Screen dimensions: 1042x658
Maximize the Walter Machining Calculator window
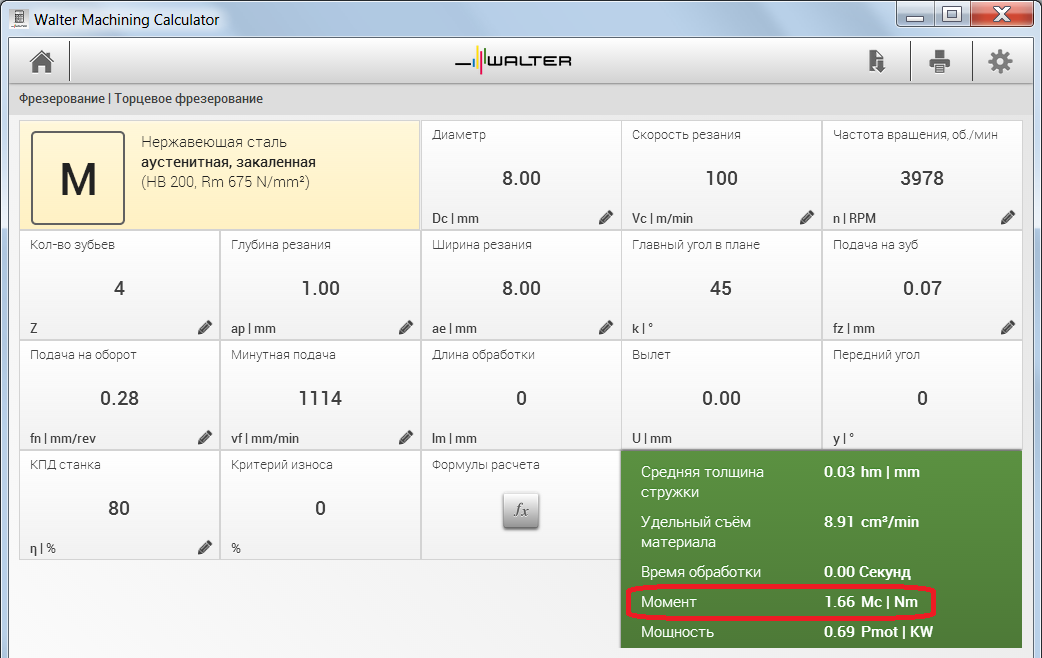tap(952, 15)
